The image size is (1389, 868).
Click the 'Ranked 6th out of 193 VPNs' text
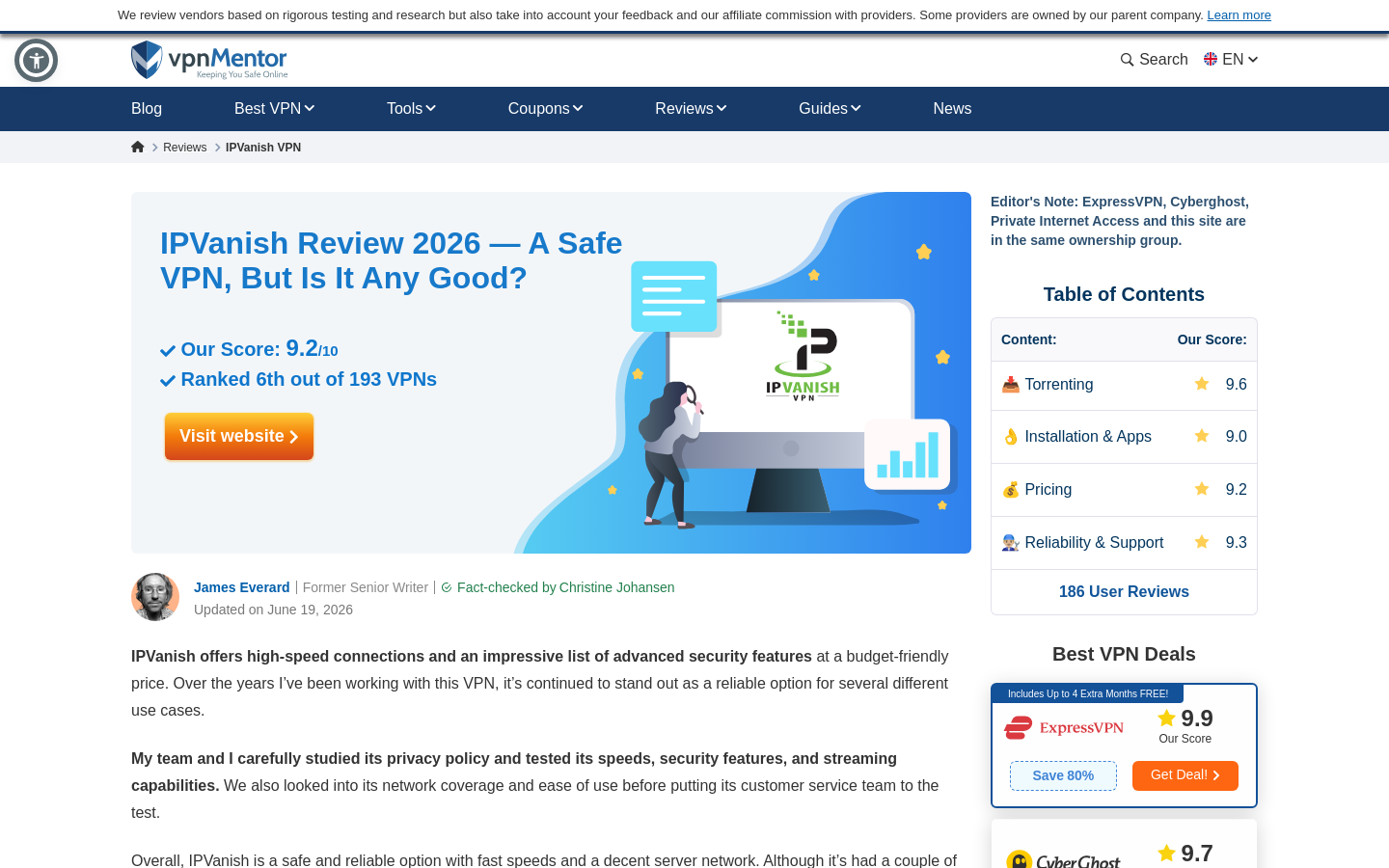309,380
